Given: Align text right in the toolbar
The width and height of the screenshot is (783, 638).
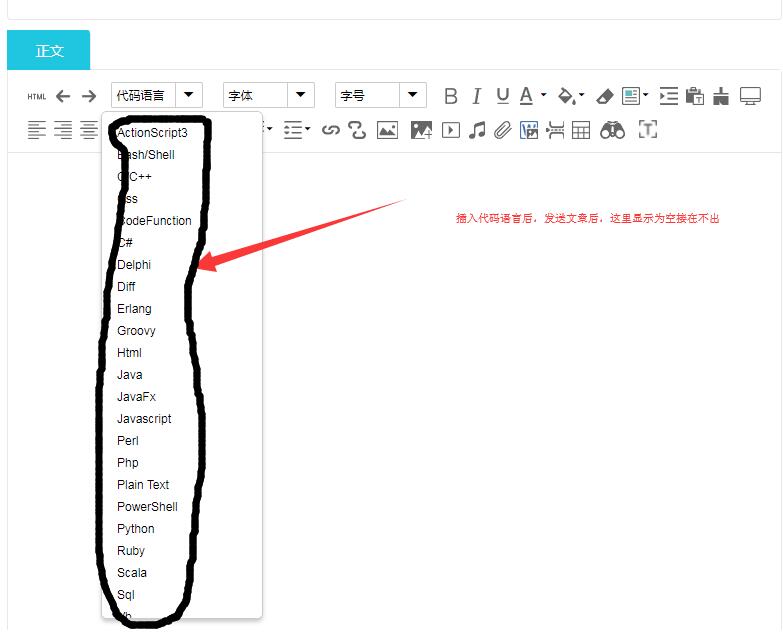Looking at the screenshot, I should (x=63, y=130).
